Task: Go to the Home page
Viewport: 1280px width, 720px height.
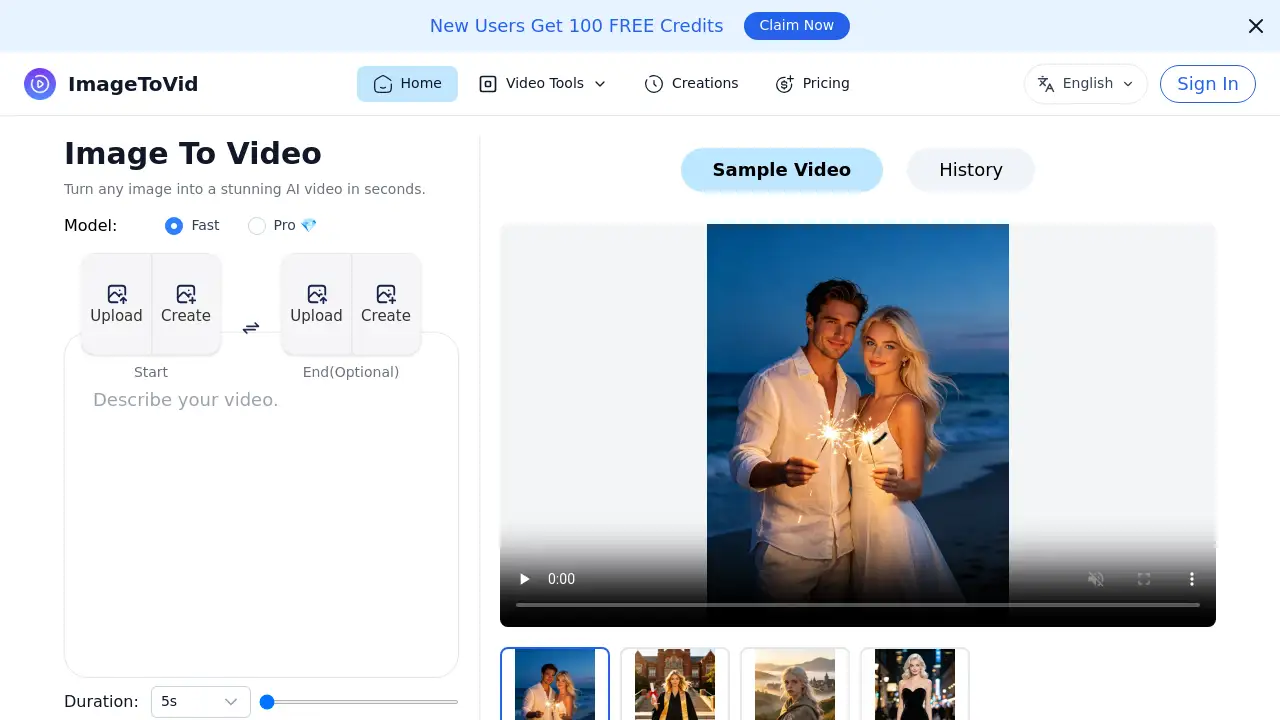Action: click(407, 84)
